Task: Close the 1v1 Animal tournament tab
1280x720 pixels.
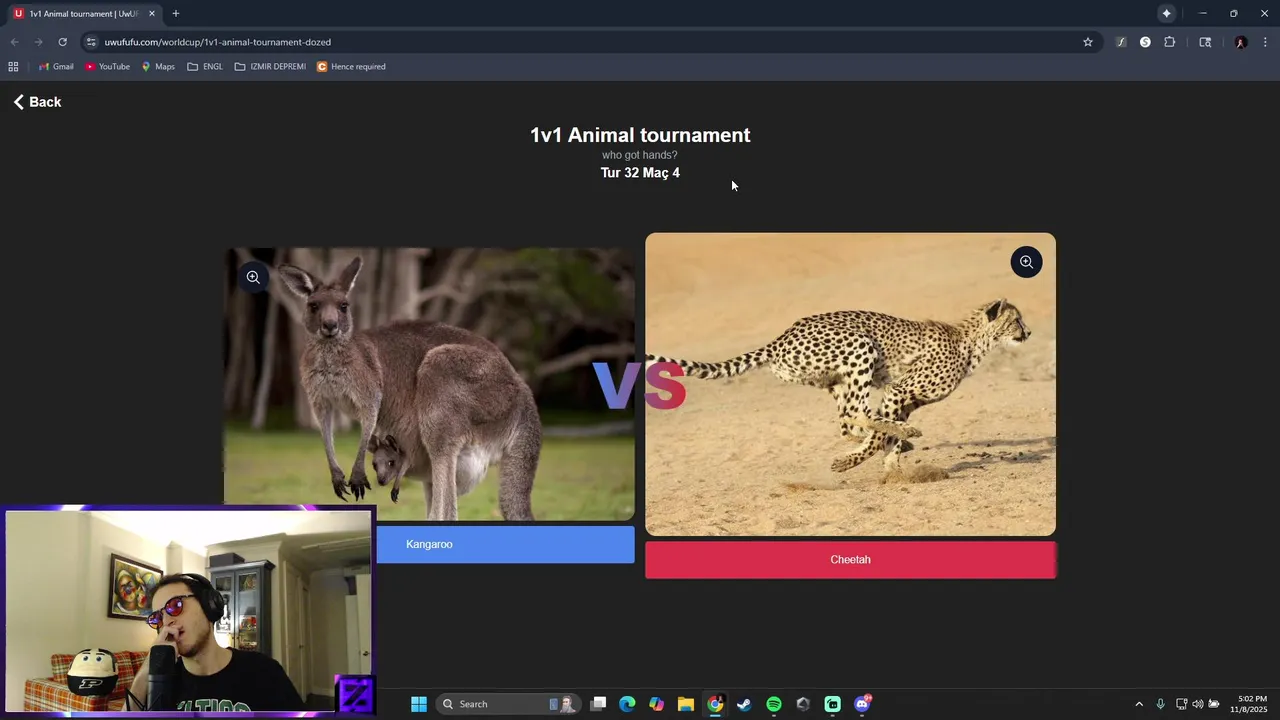Action: (152, 14)
